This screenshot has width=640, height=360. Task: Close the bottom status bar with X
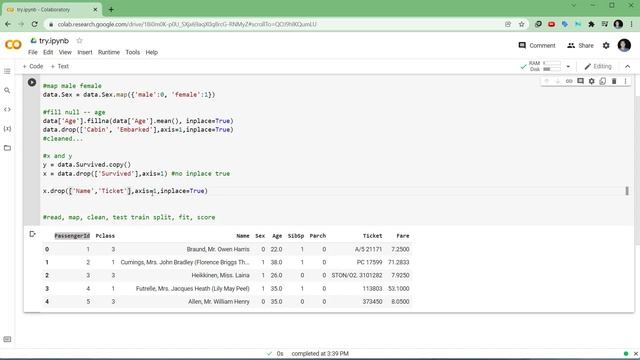[636, 353]
